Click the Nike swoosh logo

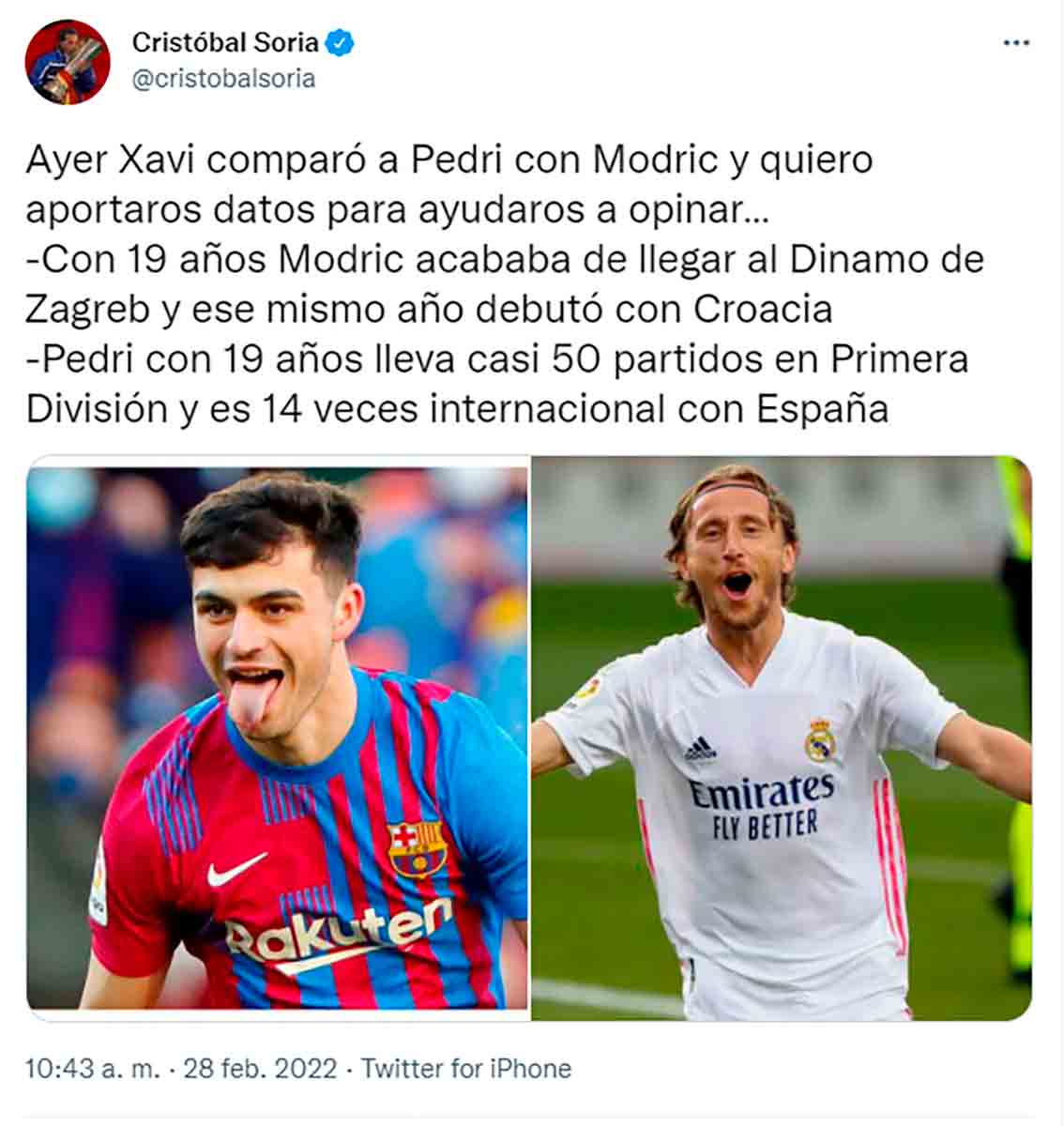coord(237,870)
